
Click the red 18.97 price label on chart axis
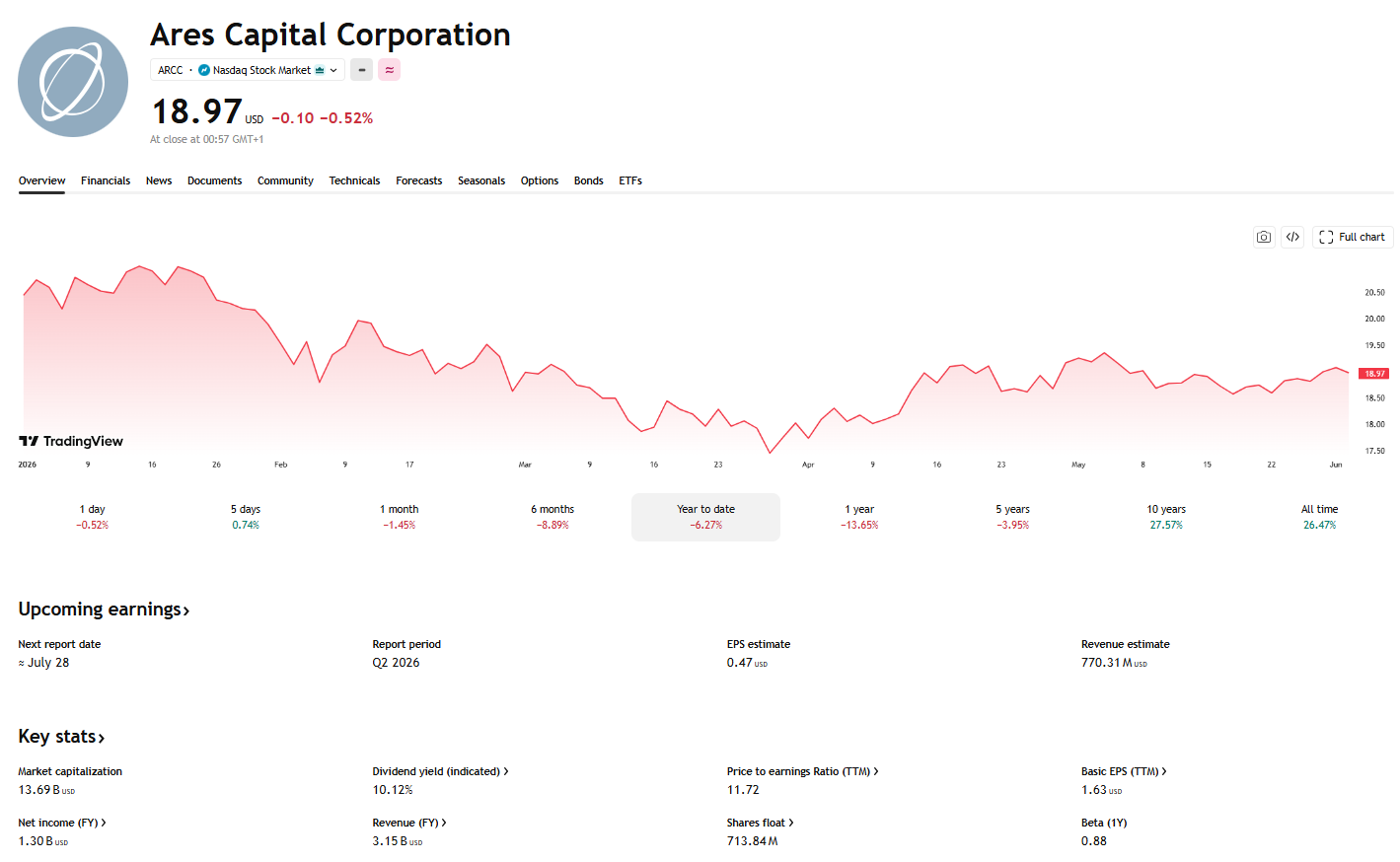tap(1374, 374)
